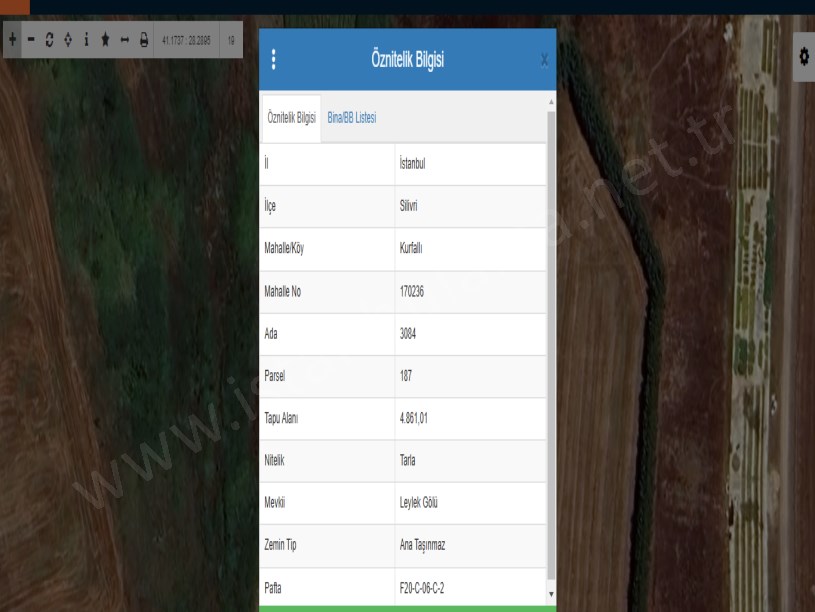
Task: Switch to Bina/BB Listesi tab
Action: (352, 118)
